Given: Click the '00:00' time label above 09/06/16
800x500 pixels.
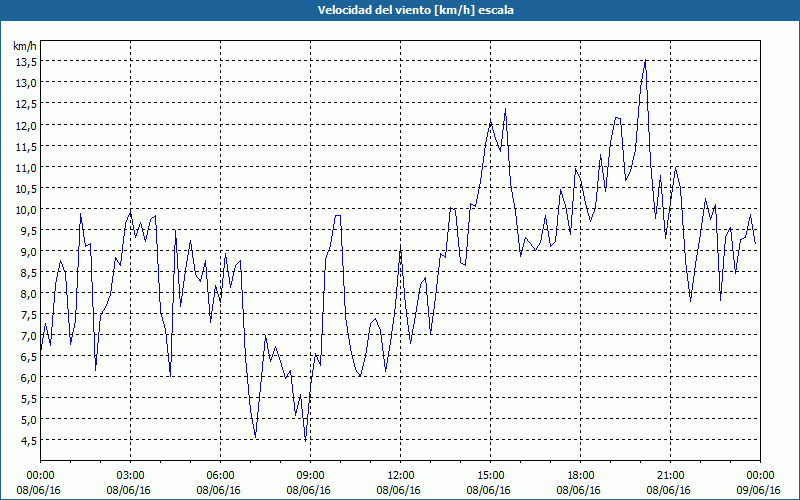Looking at the screenshot, I should (x=760, y=477).
